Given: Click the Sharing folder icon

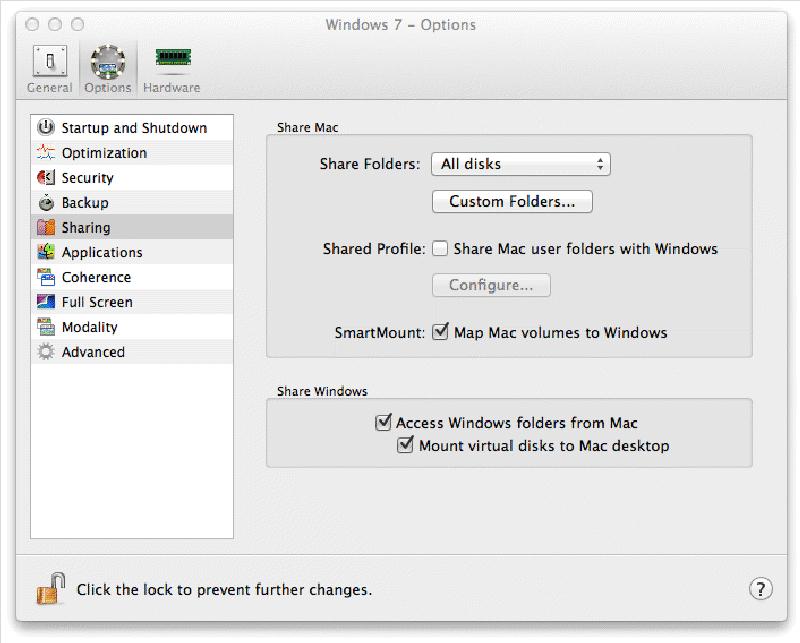Looking at the screenshot, I should point(46,227).
